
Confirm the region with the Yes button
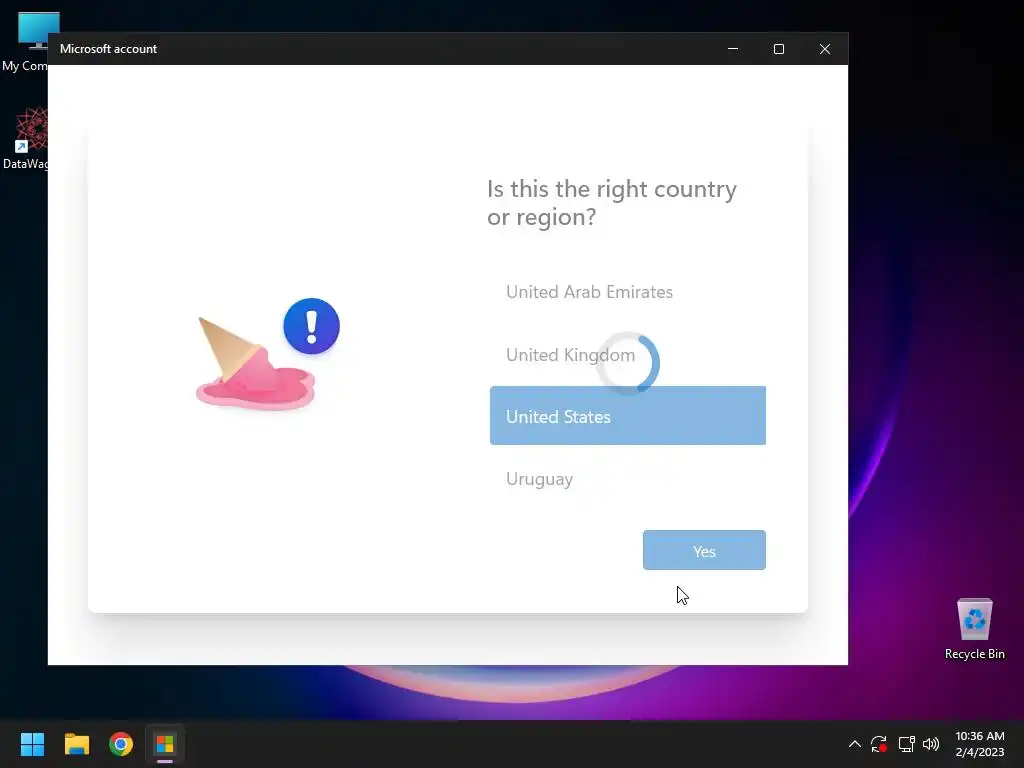click(704, 551)
